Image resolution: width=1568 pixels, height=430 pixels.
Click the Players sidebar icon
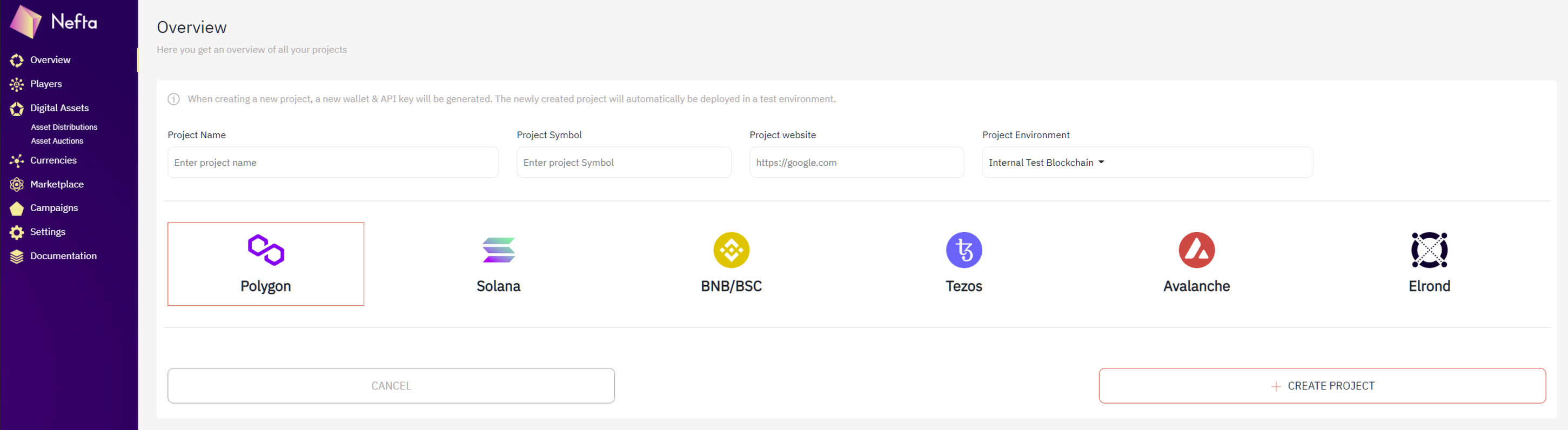click(17, 84)
